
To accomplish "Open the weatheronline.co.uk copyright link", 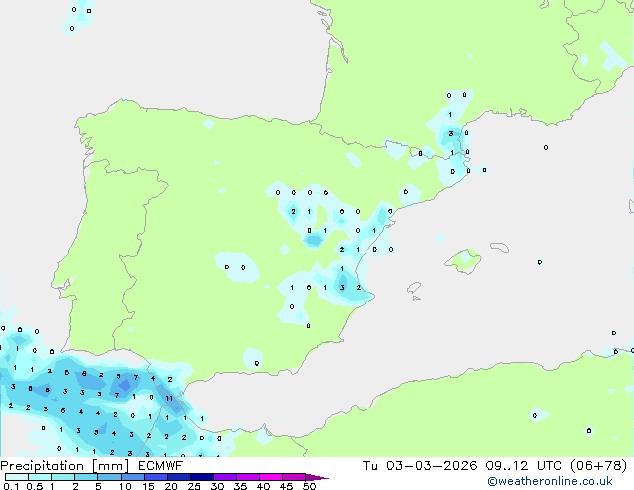I will (x=550, y=481).
